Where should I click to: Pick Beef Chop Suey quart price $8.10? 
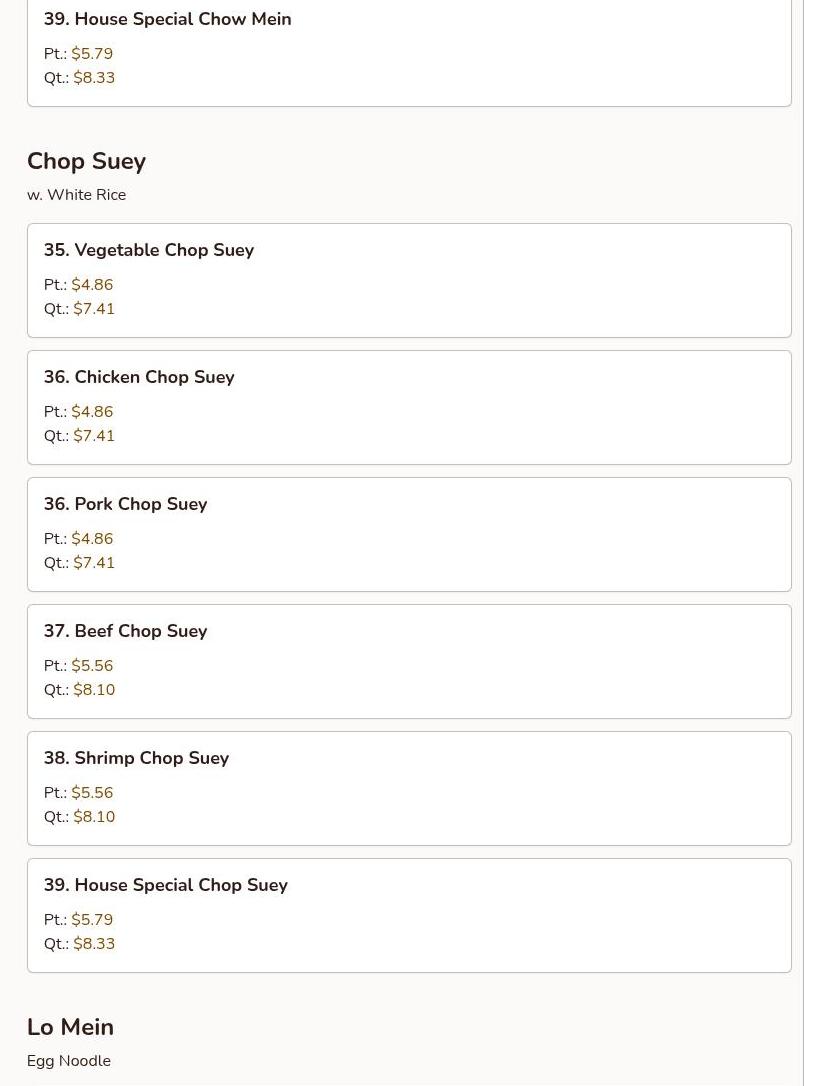tap(94, 690)
